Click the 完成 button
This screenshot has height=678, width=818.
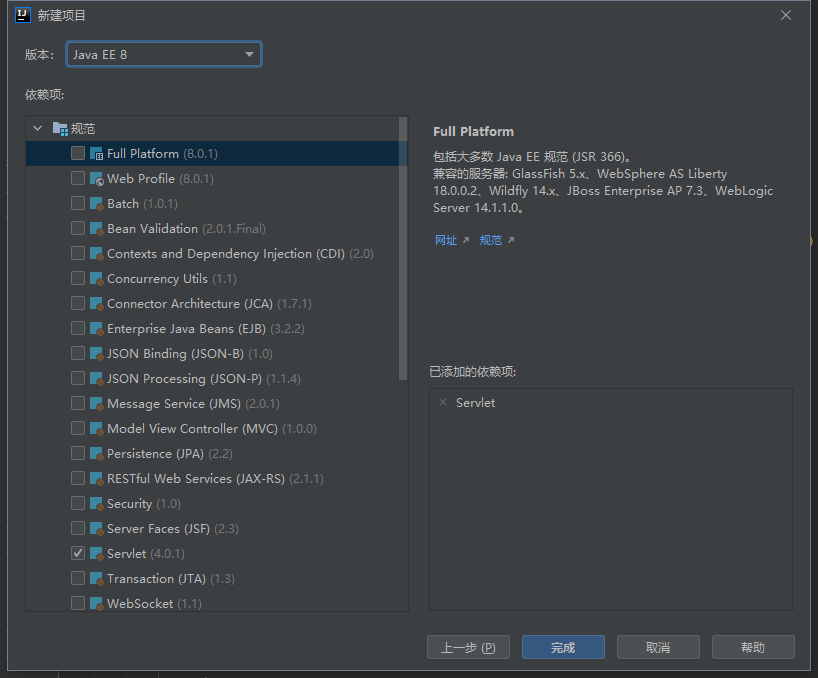pyautogui.click(x=563, y=647)
